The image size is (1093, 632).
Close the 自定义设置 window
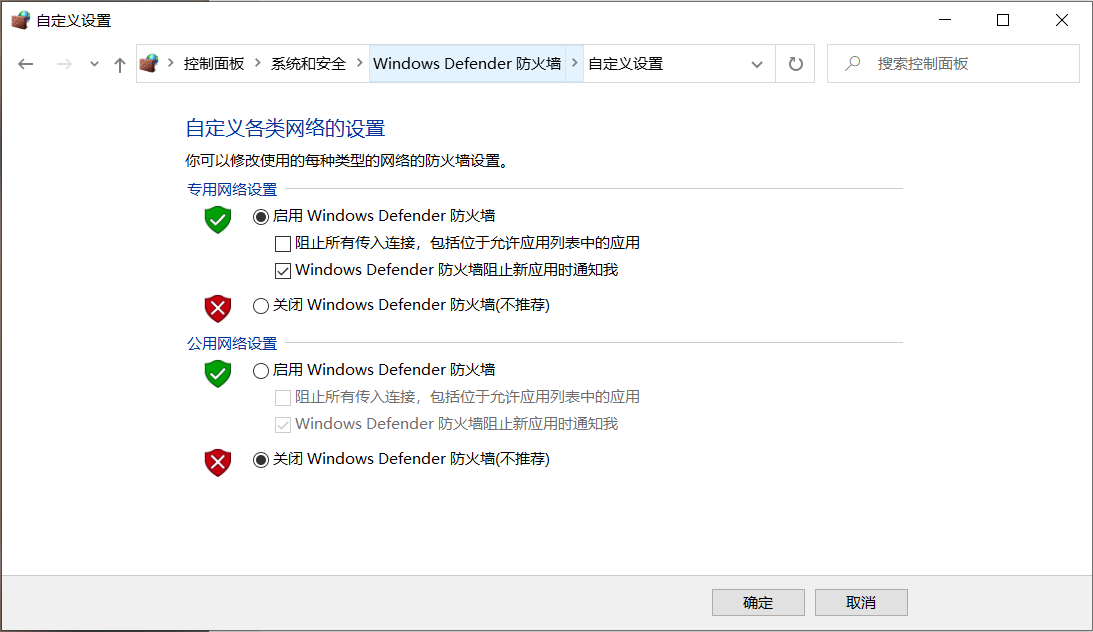1061,20
